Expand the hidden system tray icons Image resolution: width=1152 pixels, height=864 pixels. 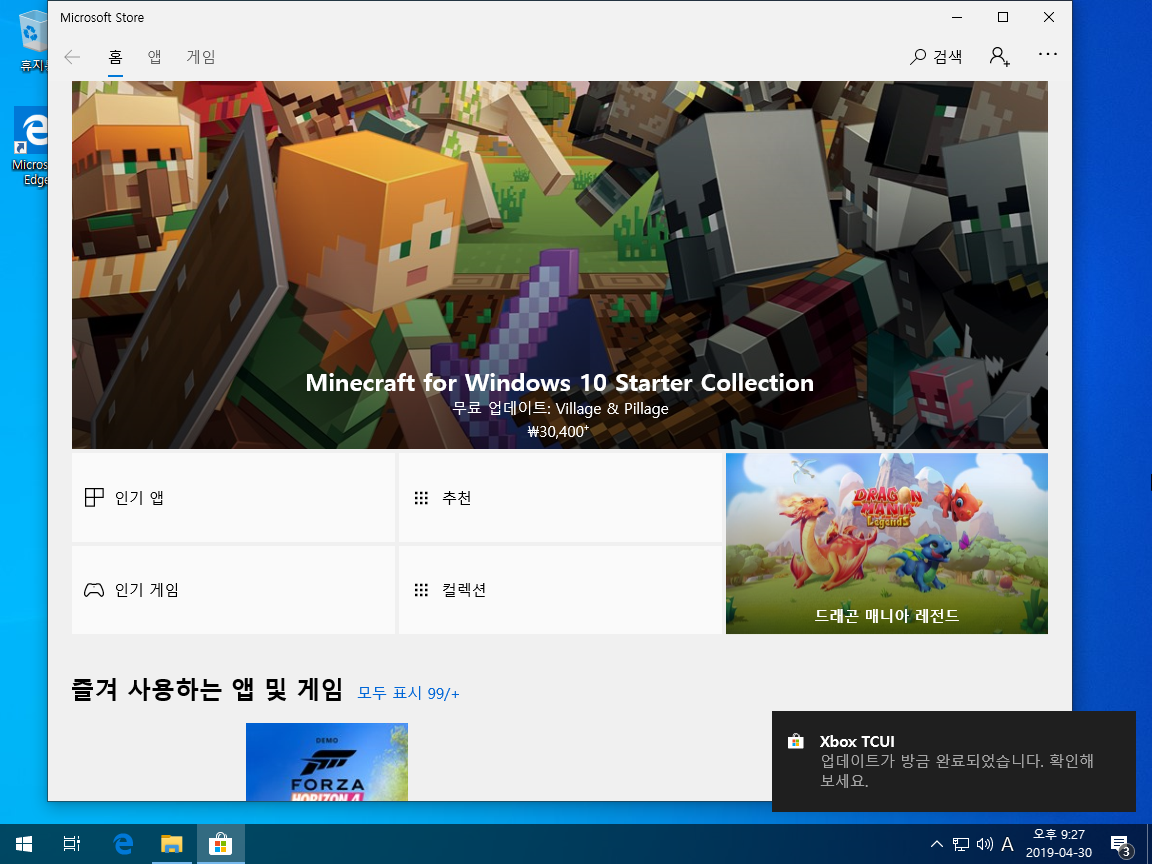[936, 844]
